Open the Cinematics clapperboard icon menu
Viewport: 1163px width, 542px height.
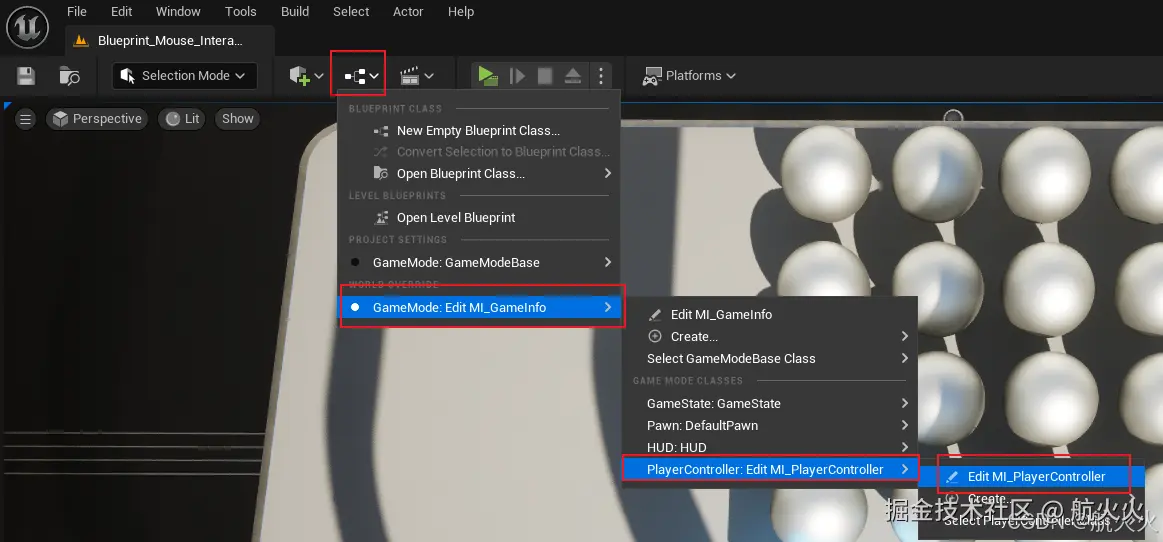(x=416, y=76)
